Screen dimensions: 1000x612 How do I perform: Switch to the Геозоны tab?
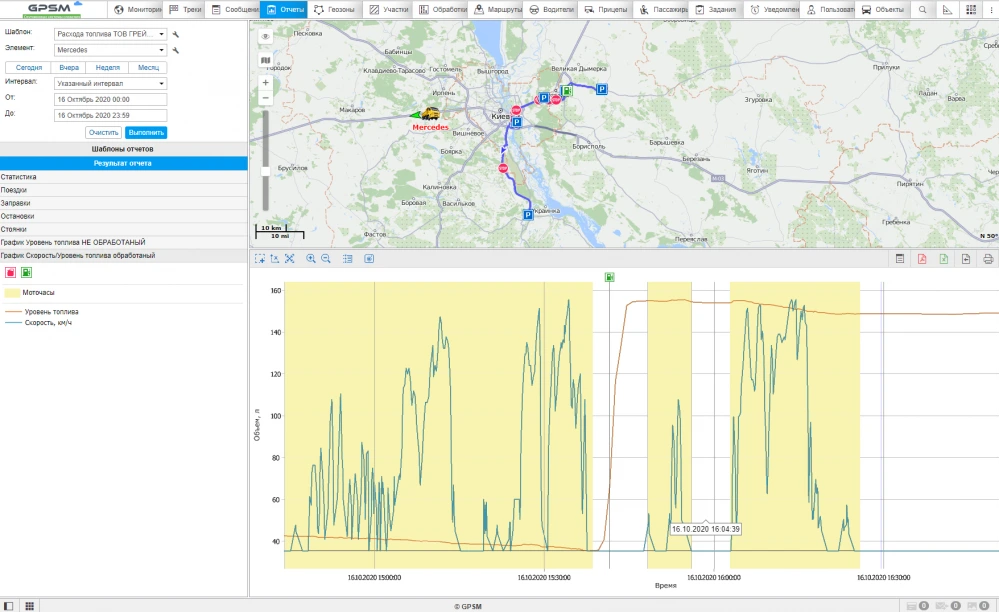point(334,10)
